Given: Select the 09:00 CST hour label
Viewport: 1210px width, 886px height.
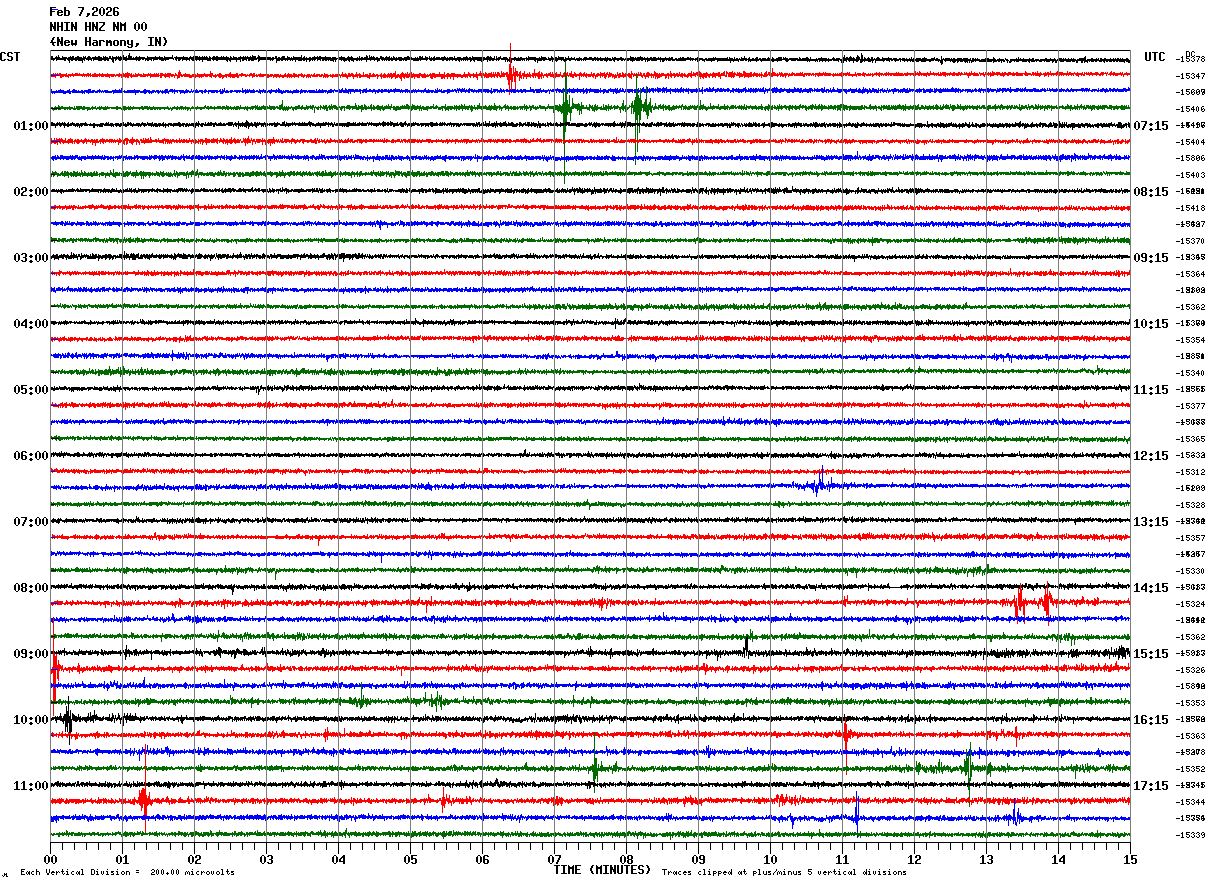Looking at the screenshot, I should (x=31, y=654).
